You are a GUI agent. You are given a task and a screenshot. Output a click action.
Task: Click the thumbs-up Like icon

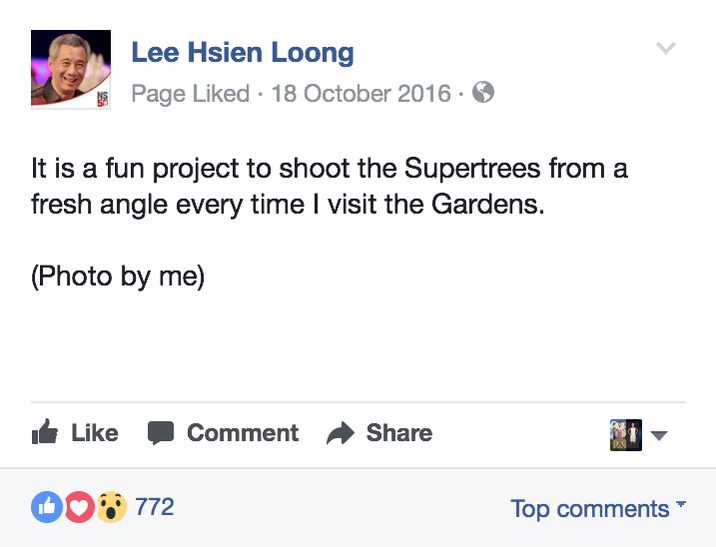[45, 431]
